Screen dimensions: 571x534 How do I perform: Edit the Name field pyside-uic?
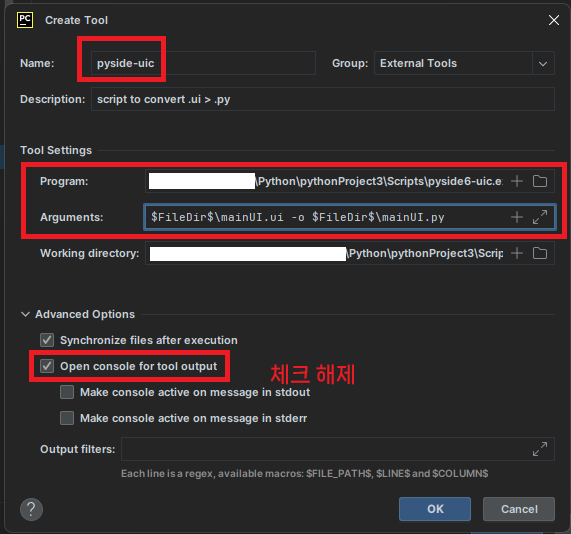pos(203,63)
